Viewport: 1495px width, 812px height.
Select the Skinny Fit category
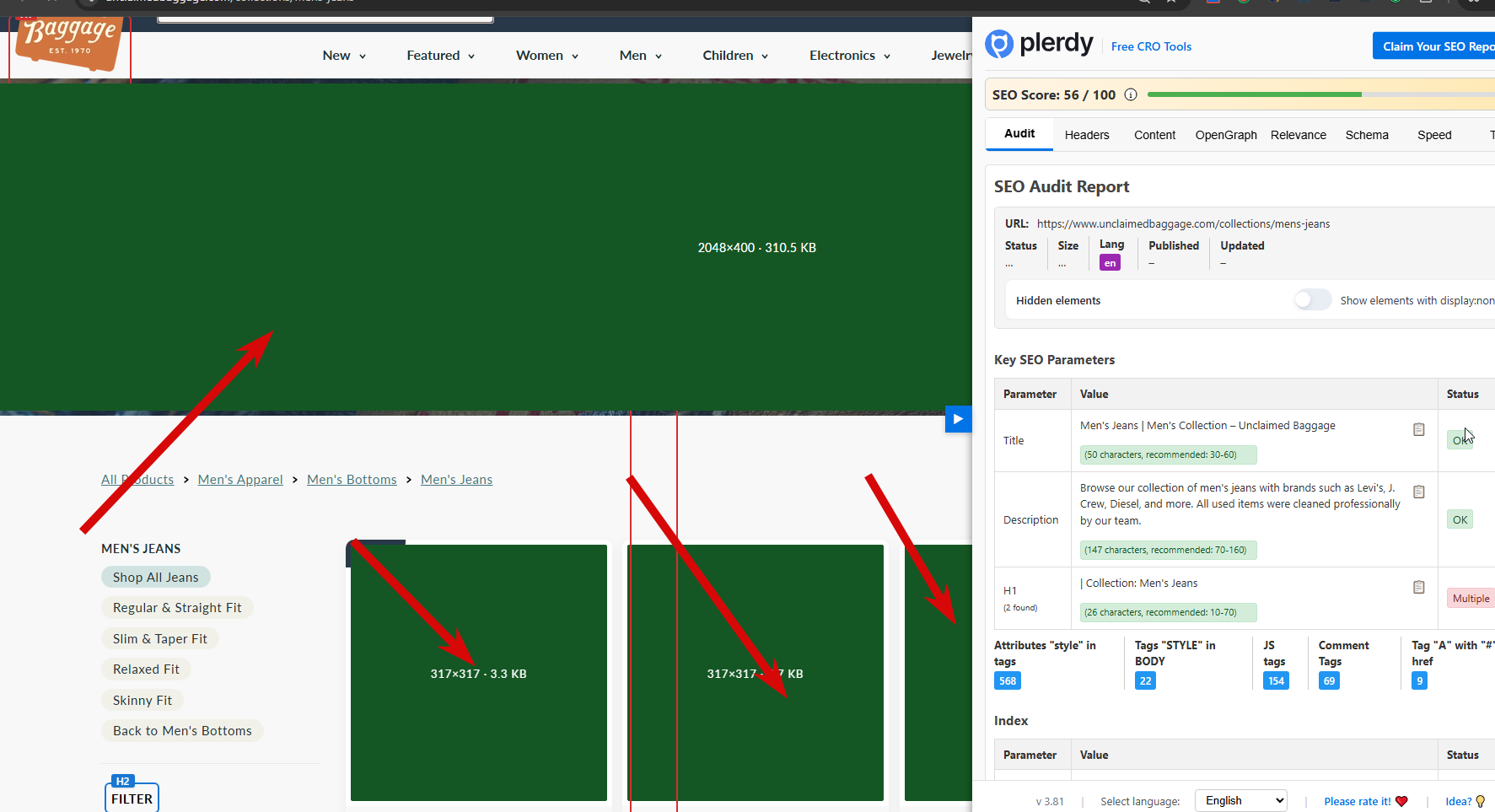(143, 701)
